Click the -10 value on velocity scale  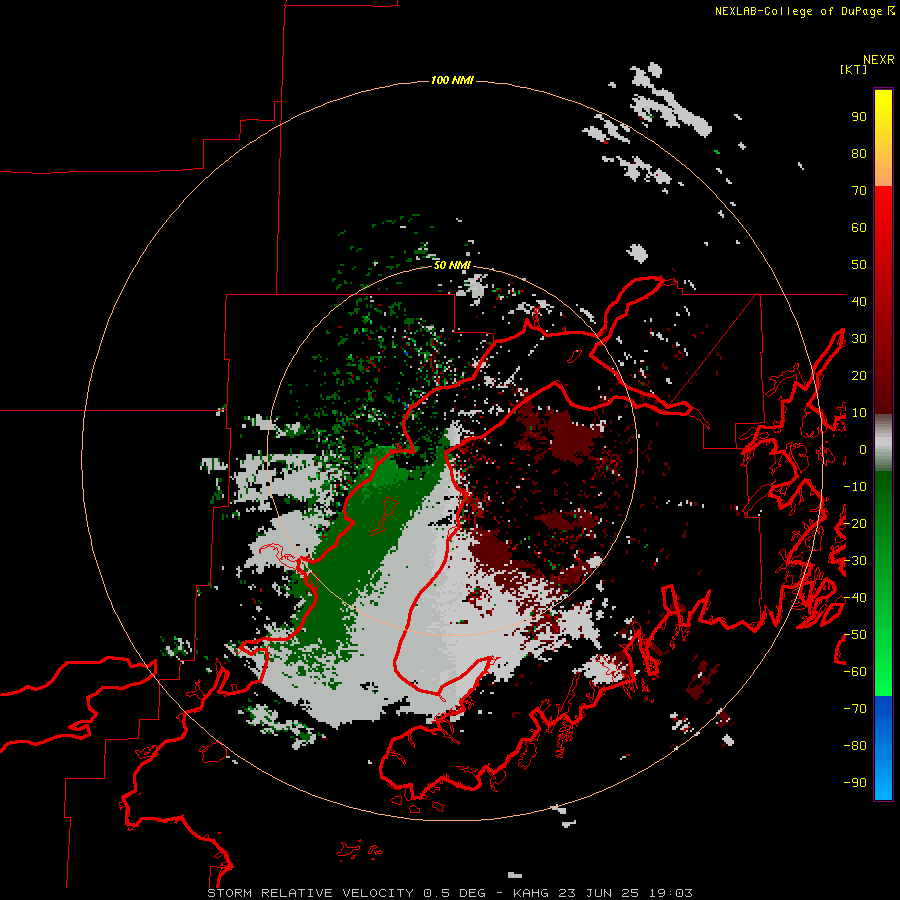point(855,487)
